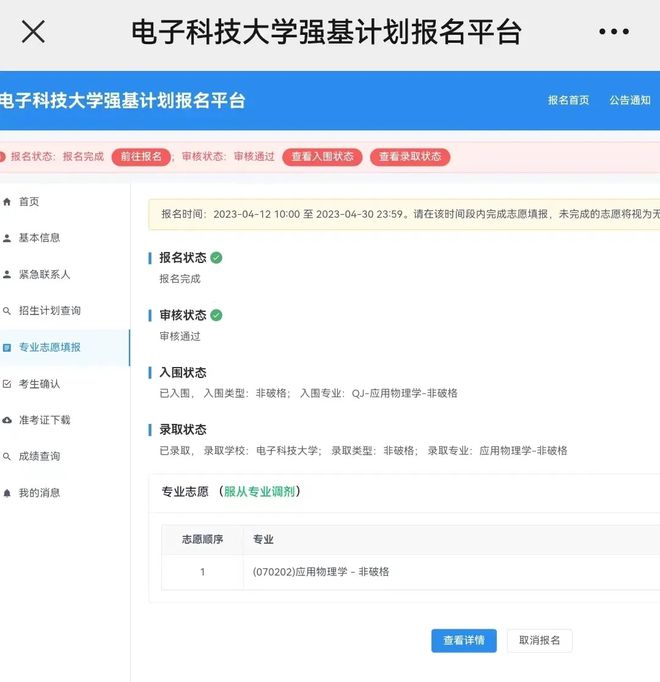Click the person icon beside 紧急联系人

7,274
